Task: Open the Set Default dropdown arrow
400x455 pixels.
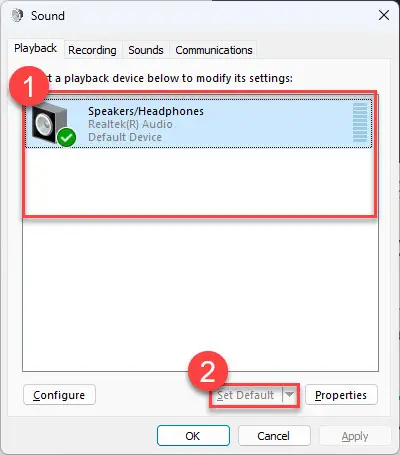Action: tap(289, 395)
